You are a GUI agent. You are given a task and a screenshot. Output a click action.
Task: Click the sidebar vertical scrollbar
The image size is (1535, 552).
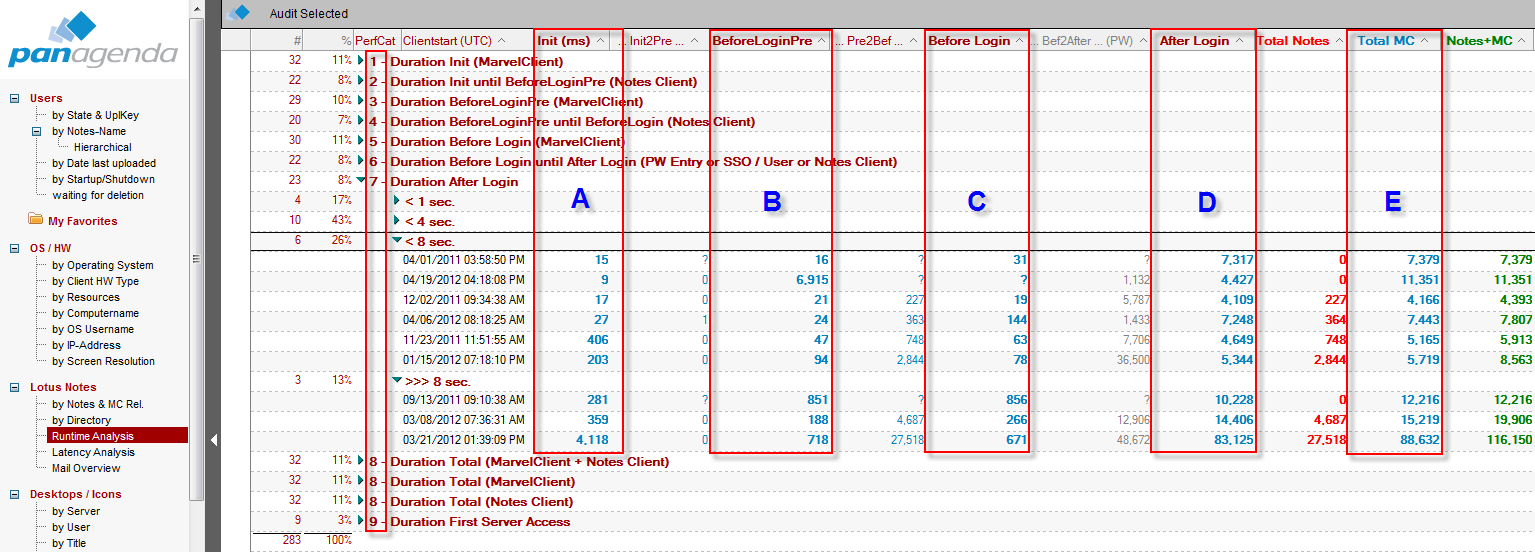(197, 258)
